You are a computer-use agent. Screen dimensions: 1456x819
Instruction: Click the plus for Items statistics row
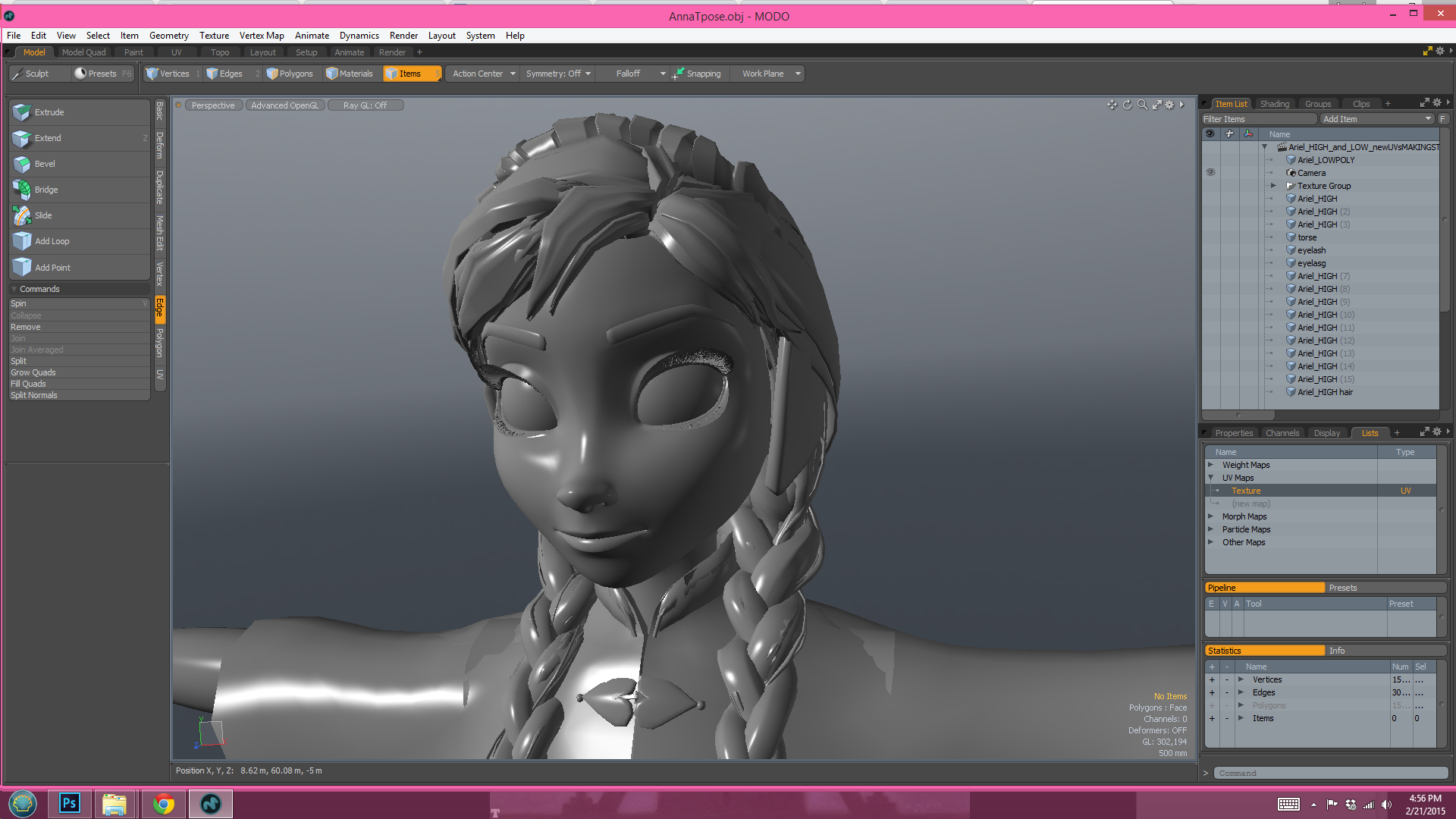point(1212,718)
